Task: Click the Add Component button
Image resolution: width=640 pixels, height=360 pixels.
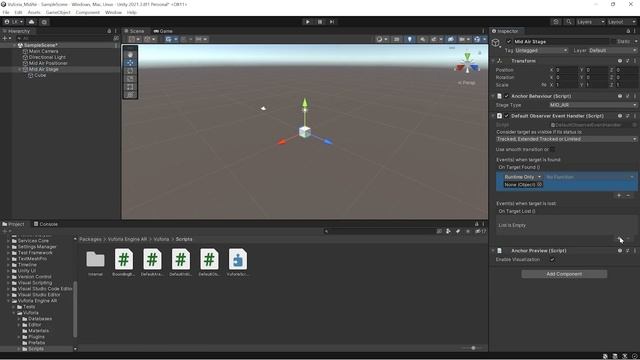Action: point(564,274)
